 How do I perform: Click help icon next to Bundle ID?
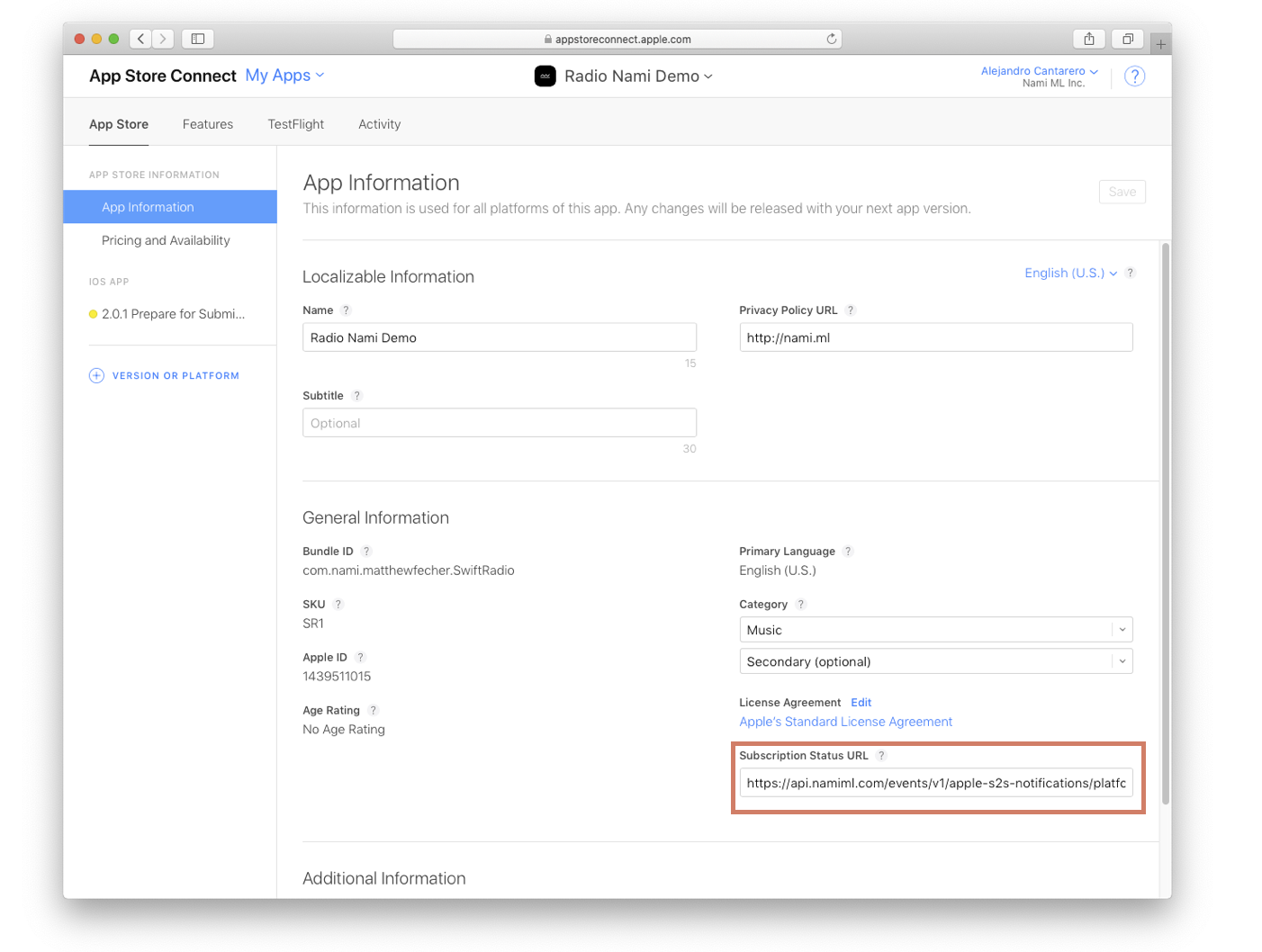click(x=366, y=552)
